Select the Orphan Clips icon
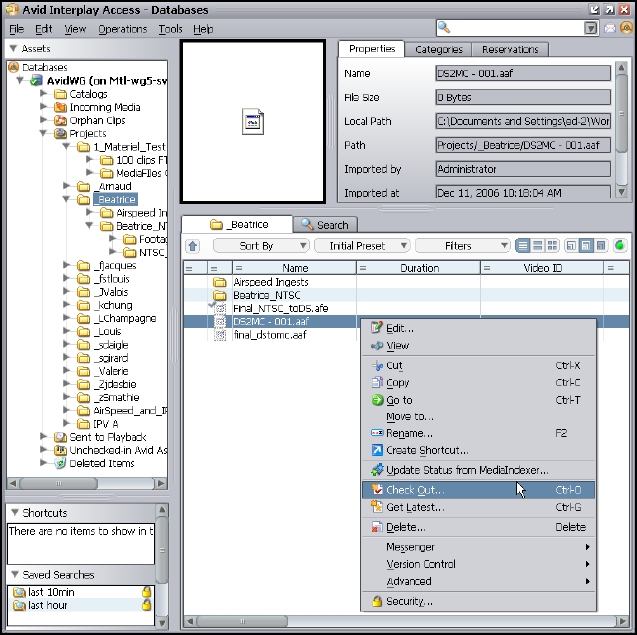 [60, 120]
